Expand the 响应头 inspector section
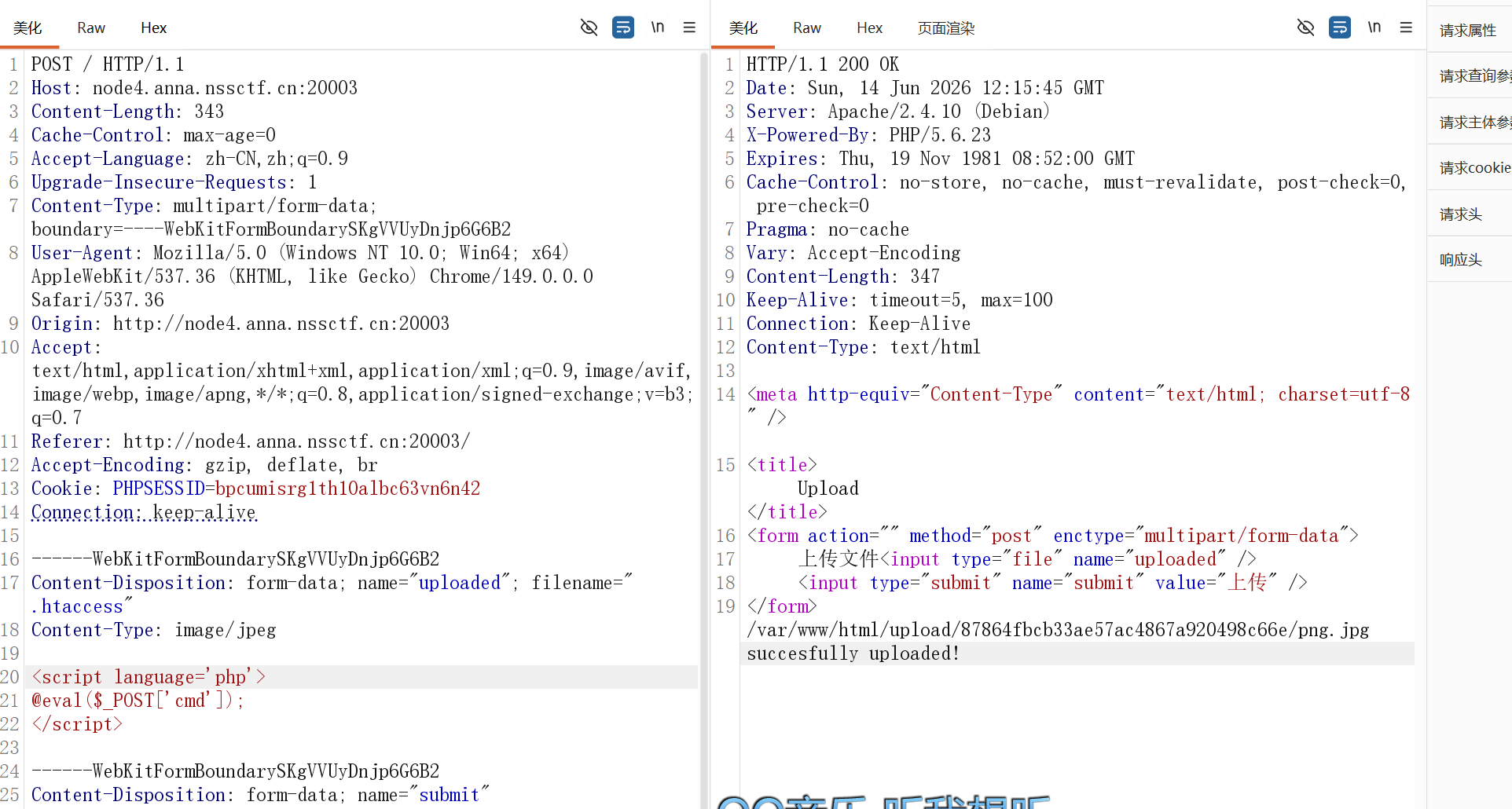Image resolution: width=1512 pixels, height=809 pixels. [1469, 260]
